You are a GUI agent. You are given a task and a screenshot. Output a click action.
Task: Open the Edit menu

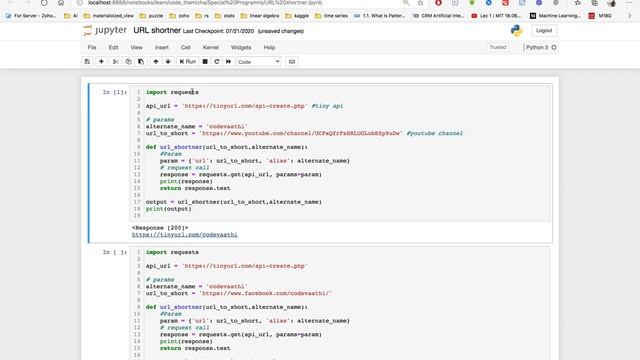tap(113, 47)
